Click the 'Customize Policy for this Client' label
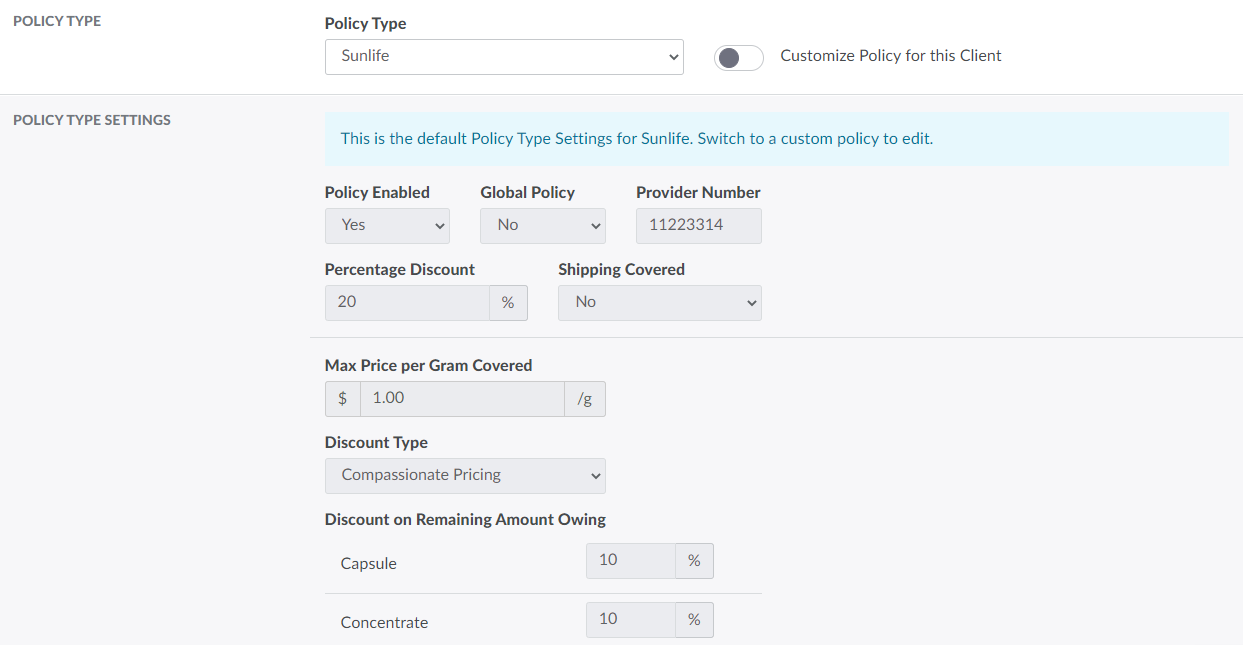The height and width of the screenshot is (645, 1243). pyautogui.click(x=890, y=56)
